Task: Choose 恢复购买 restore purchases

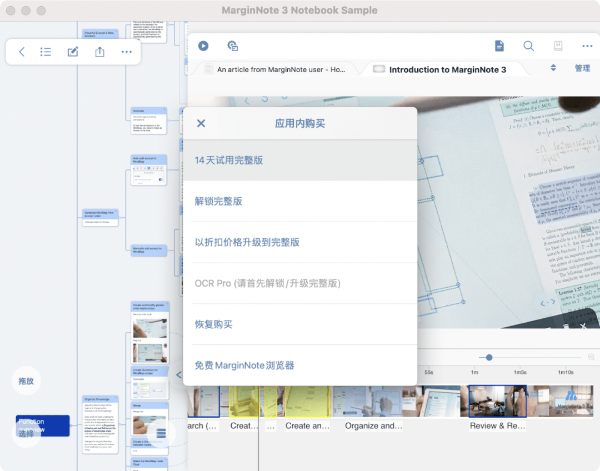Action: pos(300,324)
